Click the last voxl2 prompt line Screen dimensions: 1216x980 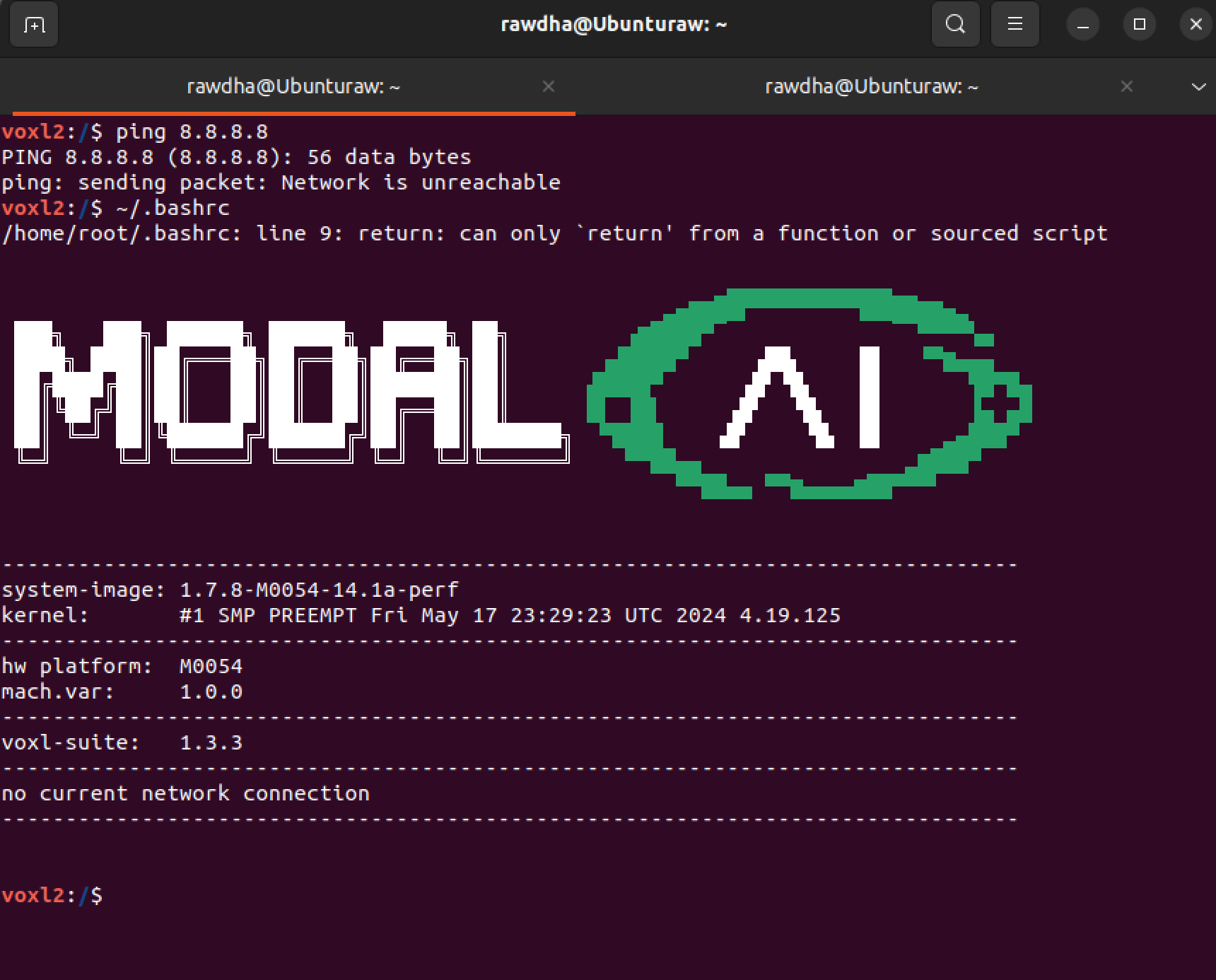point(52,895)
